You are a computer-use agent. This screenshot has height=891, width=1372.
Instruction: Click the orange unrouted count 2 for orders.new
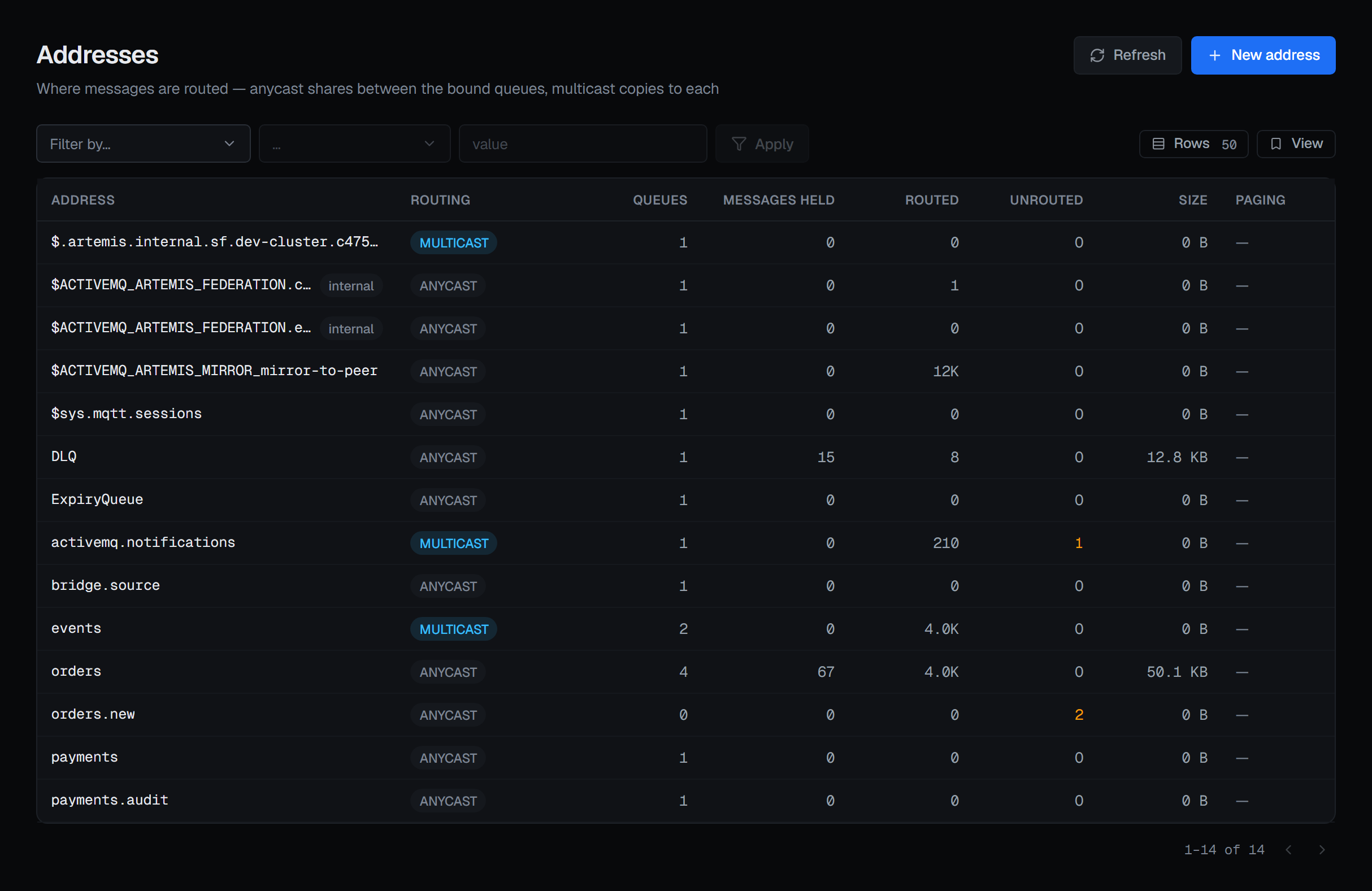click(x=1079, y=715)
